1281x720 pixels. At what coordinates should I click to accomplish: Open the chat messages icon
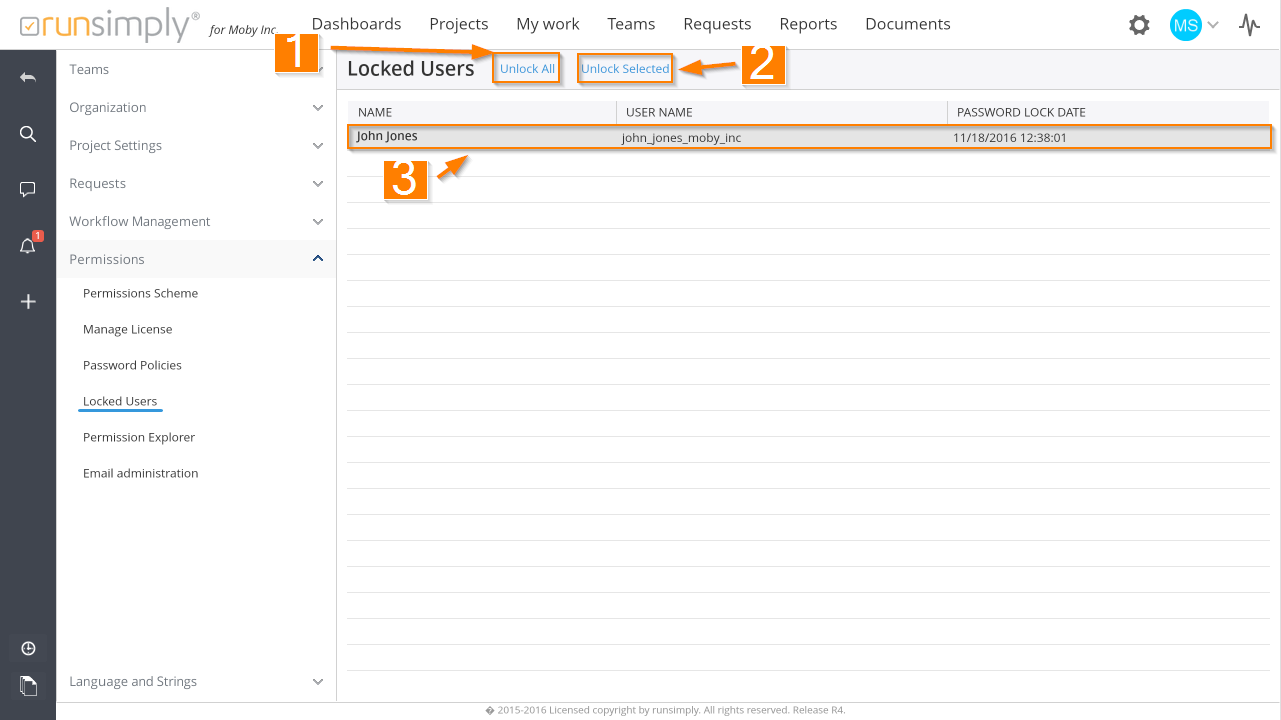[28, 189]
